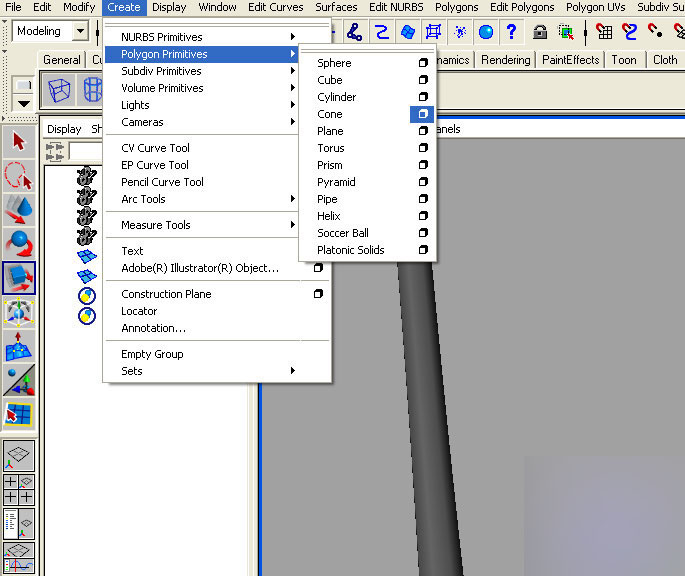This screenshot has width=685, height=576.
Task: Click the snap to grids magnet icon
Action: tap(604, 32)
